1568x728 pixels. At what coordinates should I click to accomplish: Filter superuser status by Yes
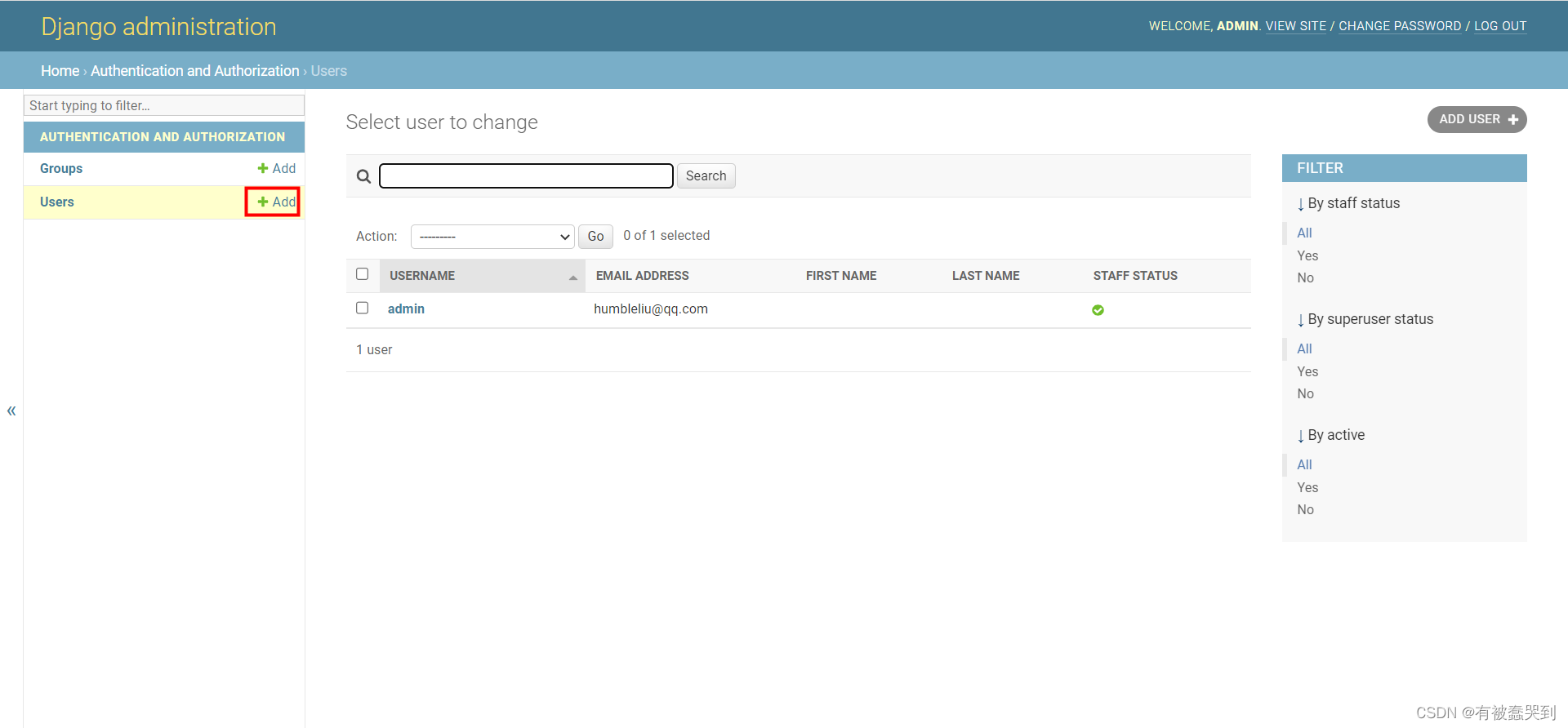pyautogui.click(x=1307, y=371)
